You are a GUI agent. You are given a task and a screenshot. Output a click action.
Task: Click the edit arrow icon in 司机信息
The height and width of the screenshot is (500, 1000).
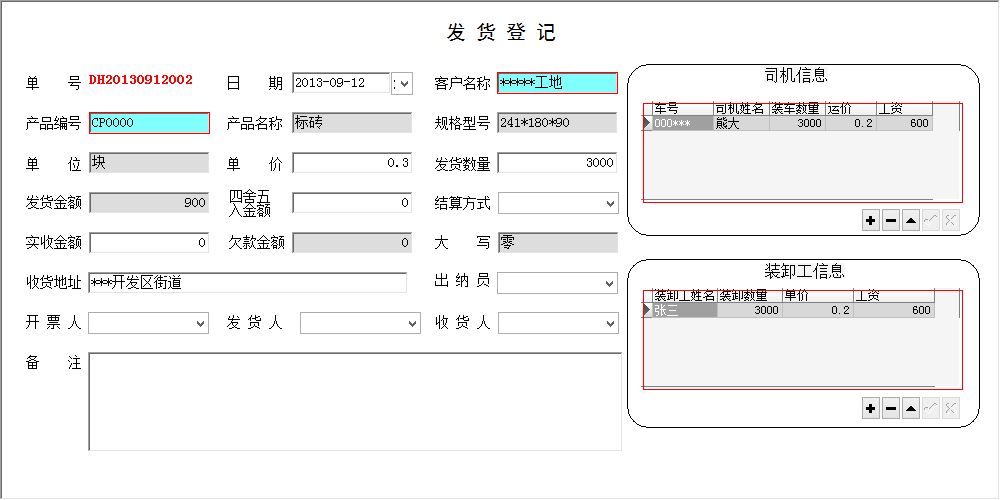click(x=911, y=221)
